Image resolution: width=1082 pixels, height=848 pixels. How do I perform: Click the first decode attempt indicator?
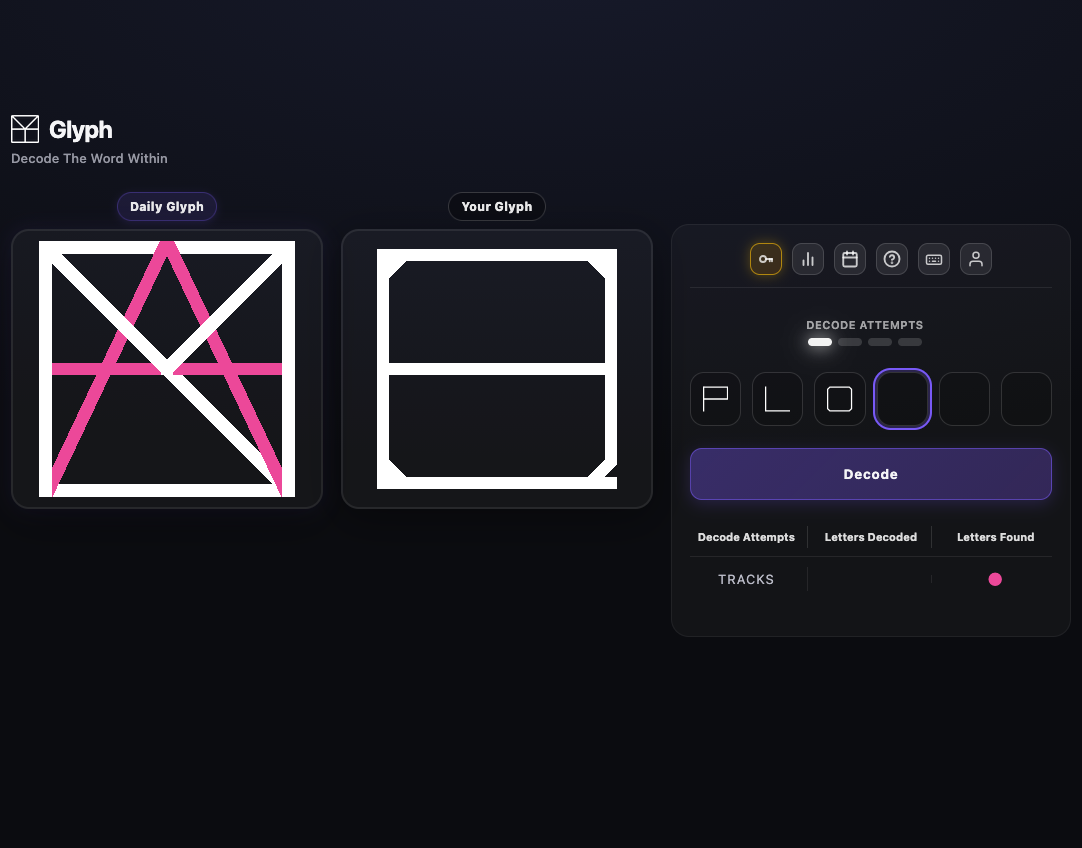click(x=819, y=341)
